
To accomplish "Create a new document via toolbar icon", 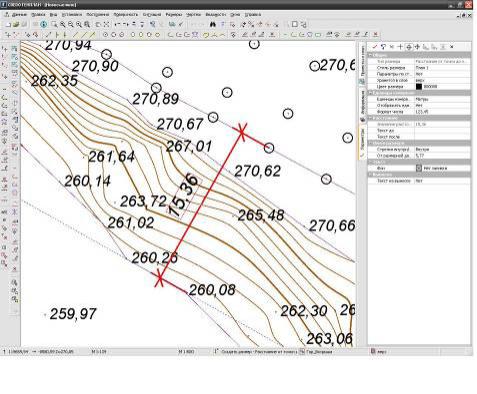I will pyautogui.click(x=8, y=24).
